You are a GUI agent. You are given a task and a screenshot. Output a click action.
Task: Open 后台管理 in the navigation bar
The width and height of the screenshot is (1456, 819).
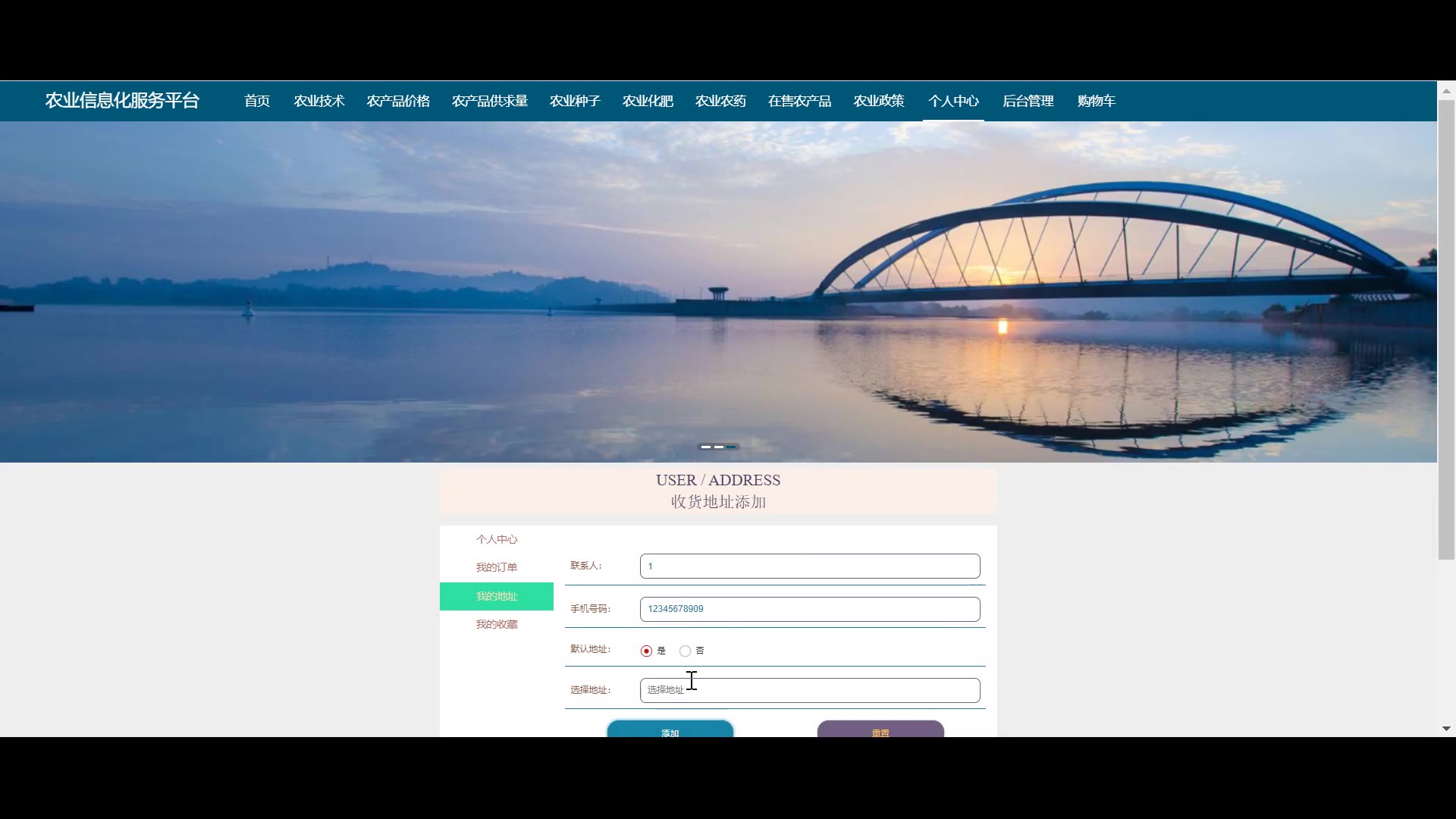[x=1028, y=101]
